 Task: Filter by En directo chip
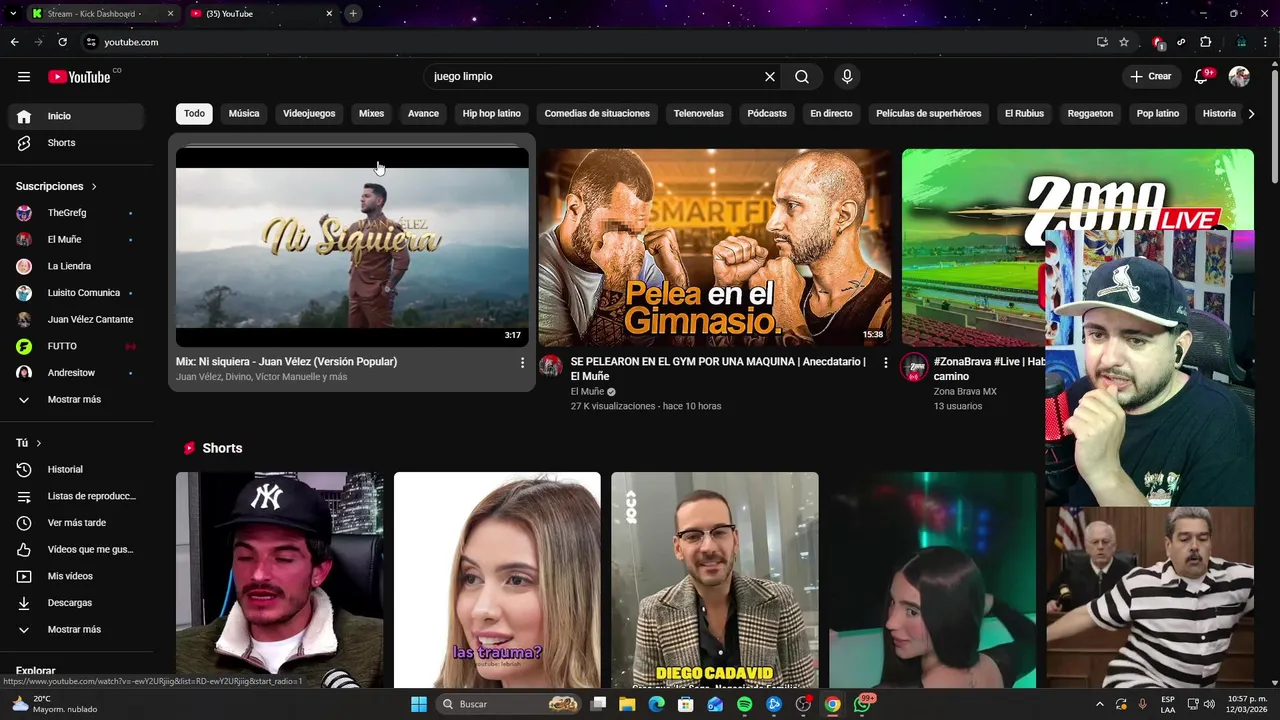click(831, 114)
